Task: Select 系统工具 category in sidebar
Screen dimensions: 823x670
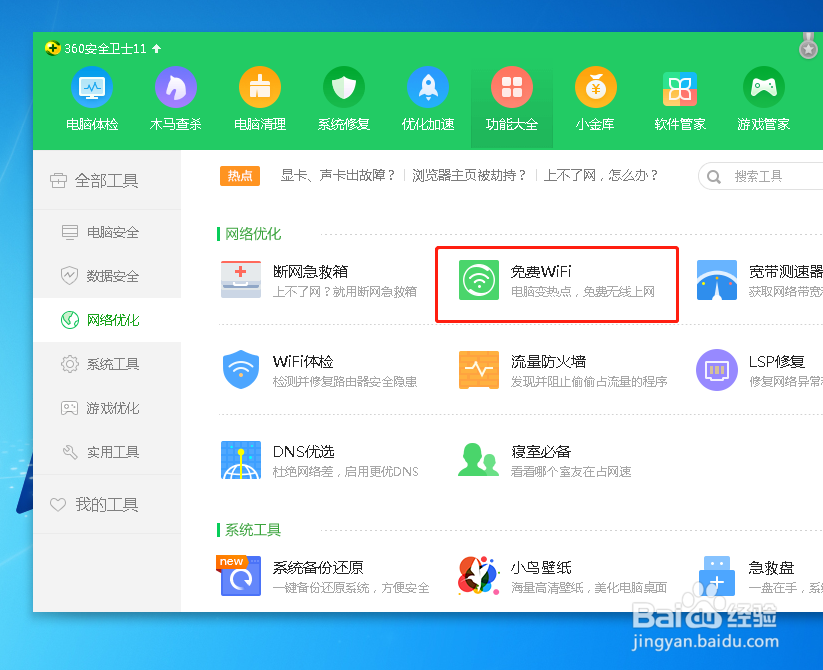Action: click(107, 364)
